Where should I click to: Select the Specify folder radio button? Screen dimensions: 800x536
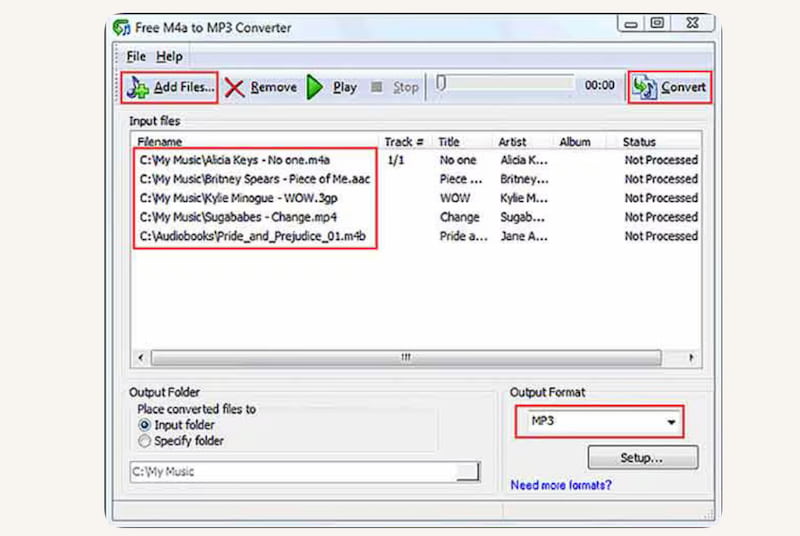tap(144, 441)
